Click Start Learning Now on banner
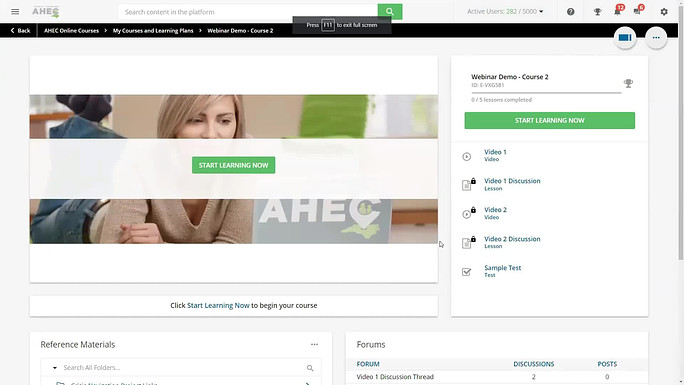The width and height of the screenshot is (684, 385). [233, 165]
